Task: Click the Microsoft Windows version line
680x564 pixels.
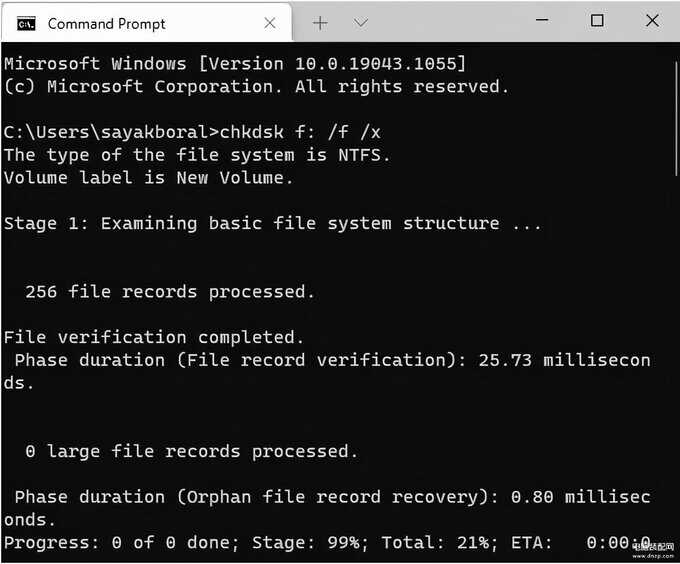Action: click(x=235, y=64)
